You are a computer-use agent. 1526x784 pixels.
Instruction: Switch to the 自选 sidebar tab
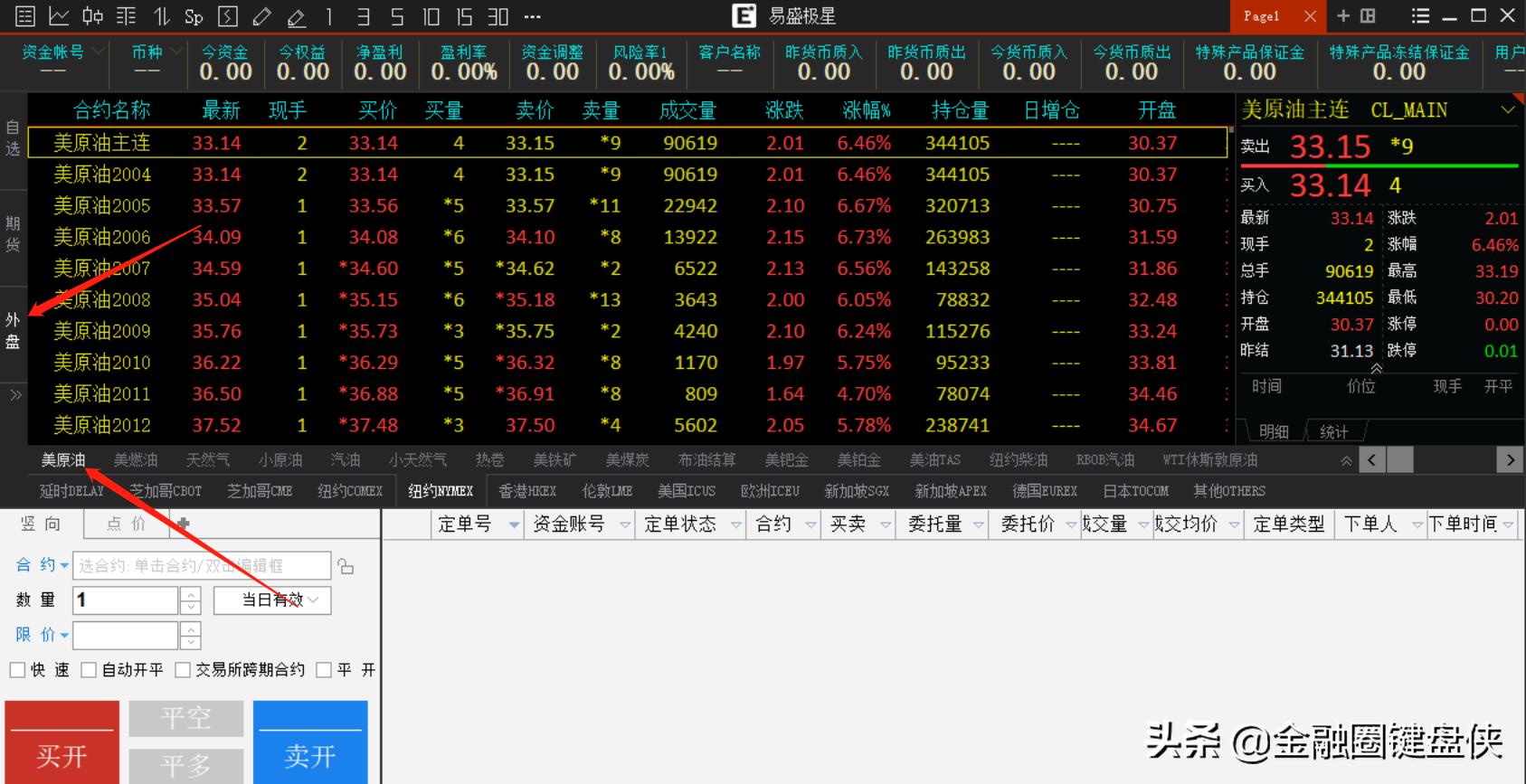13,138
